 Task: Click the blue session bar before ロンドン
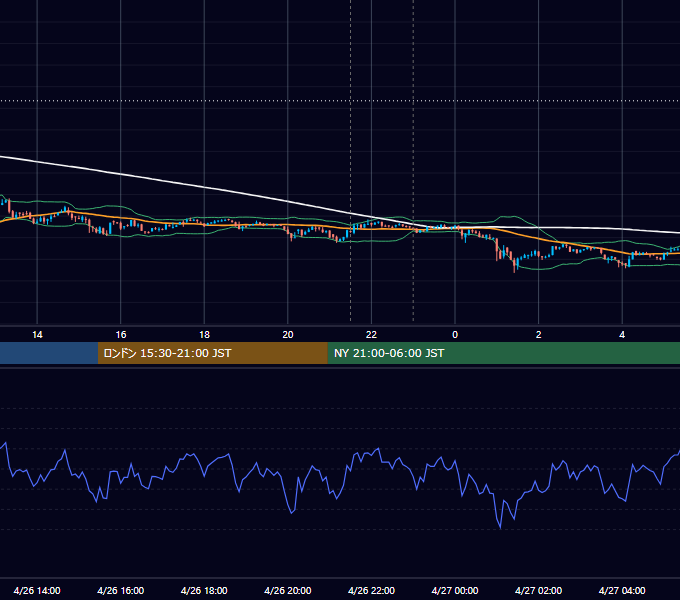click(49, 353)
